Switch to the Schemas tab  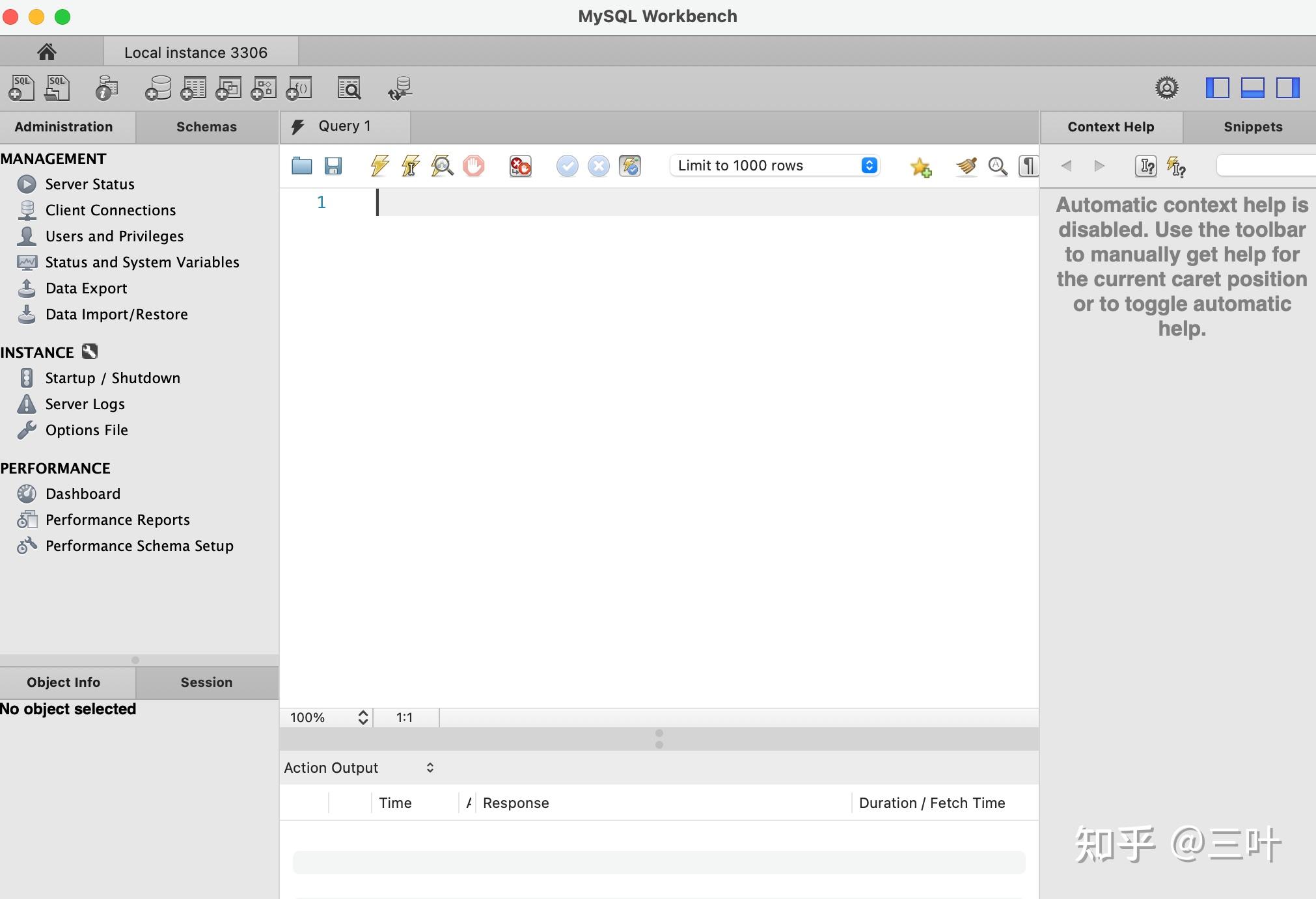point(206,126)
